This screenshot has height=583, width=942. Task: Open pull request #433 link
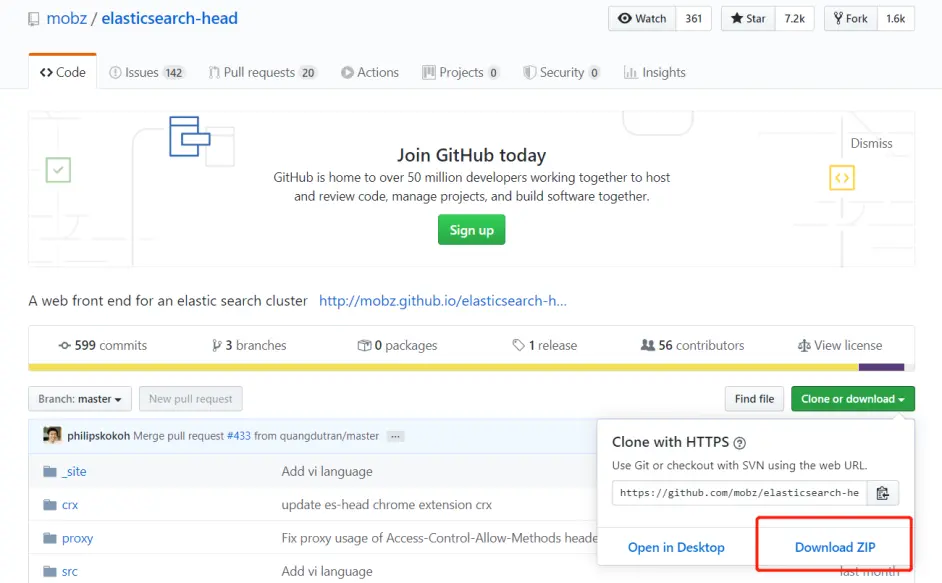pos(239,436)
